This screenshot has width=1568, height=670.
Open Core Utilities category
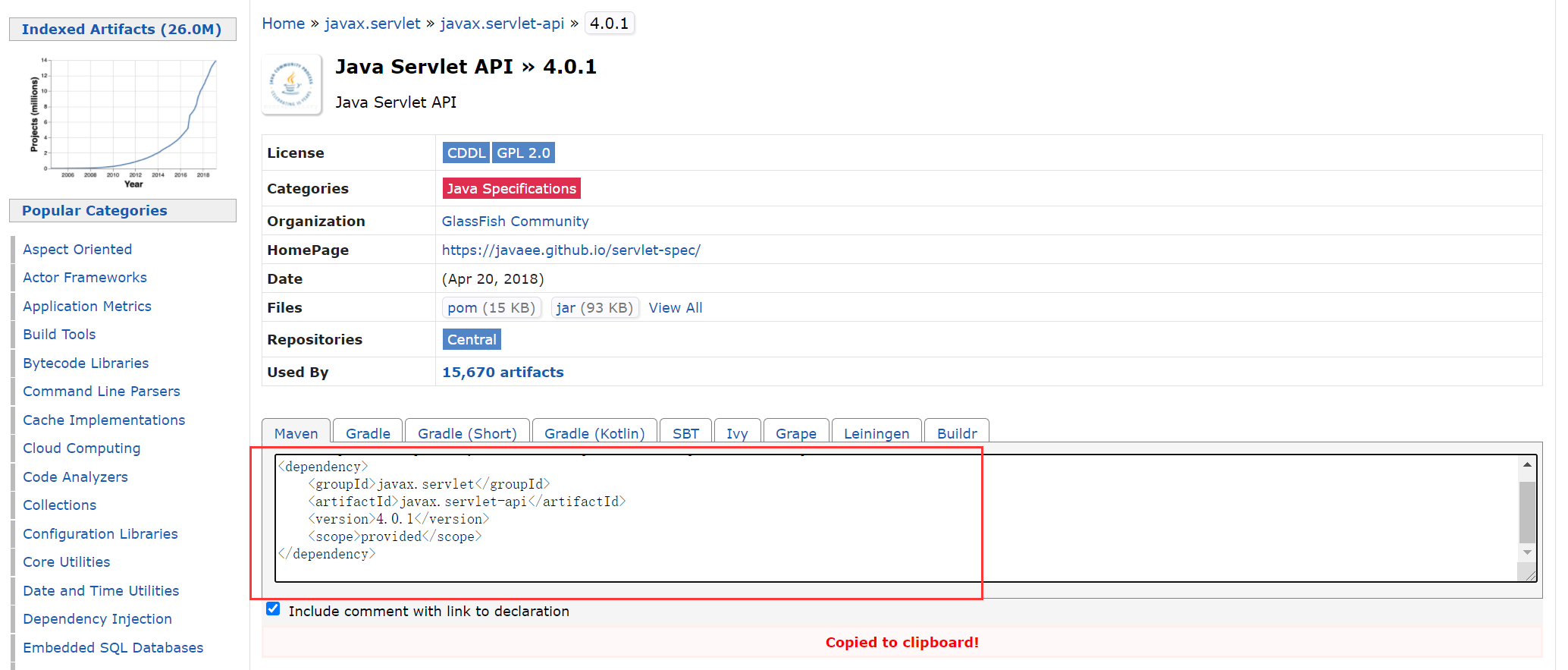(x=67, y=561)
